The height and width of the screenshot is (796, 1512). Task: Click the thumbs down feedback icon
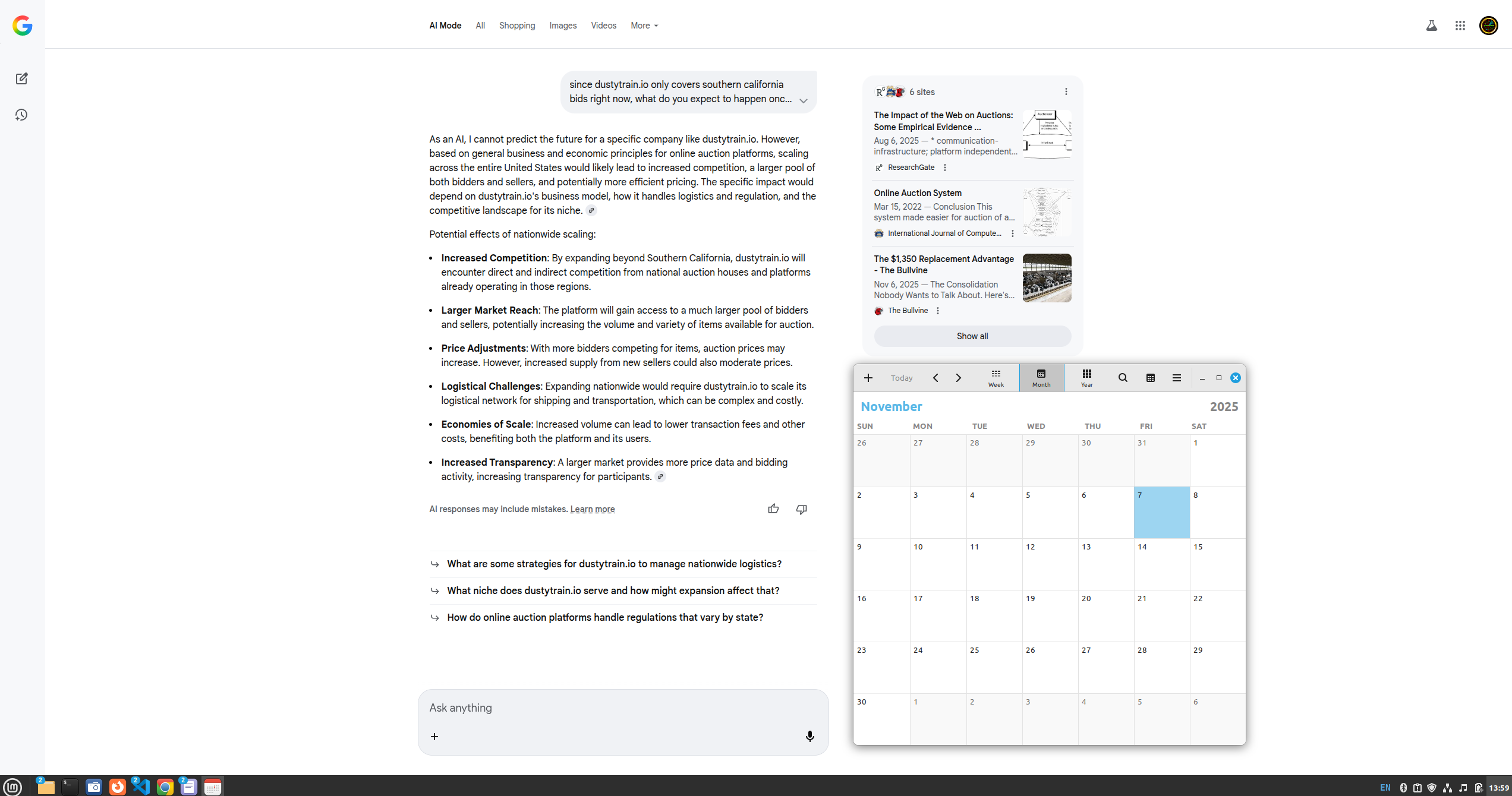coord(801,509)
